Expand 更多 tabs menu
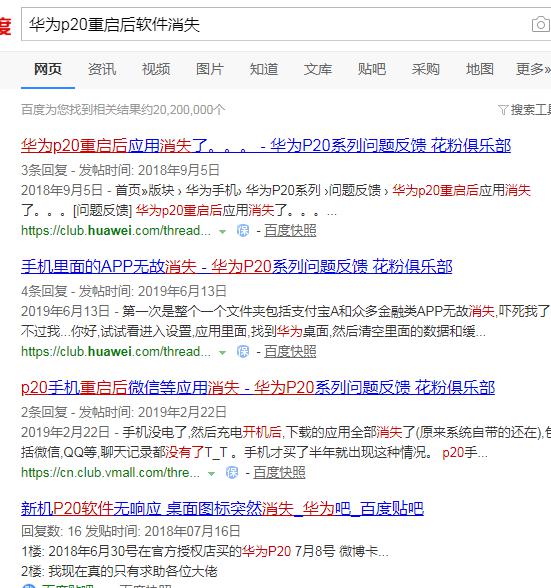Screen dimensions: 551x588 533,69
